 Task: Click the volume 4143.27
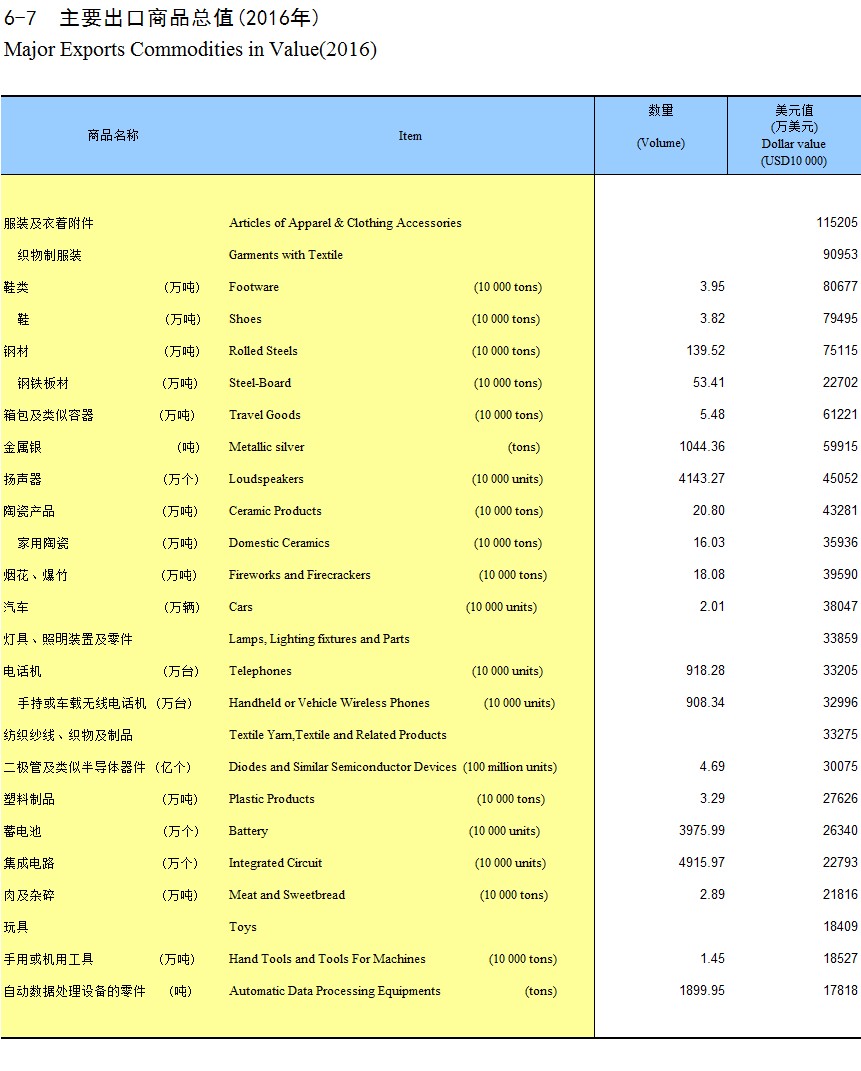tap(702, 479)
